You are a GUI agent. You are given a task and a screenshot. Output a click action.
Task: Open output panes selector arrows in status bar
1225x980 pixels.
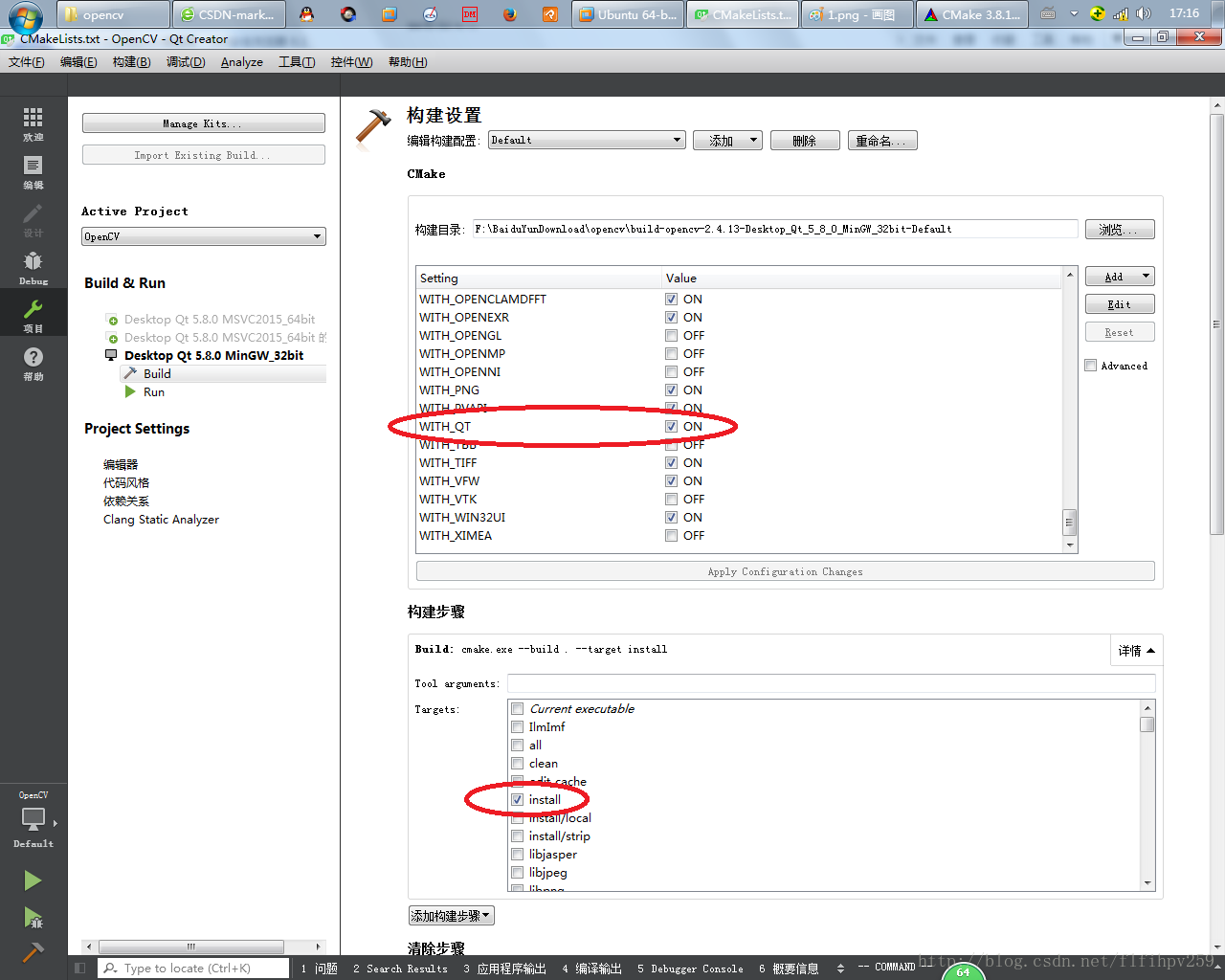(840, 969)
